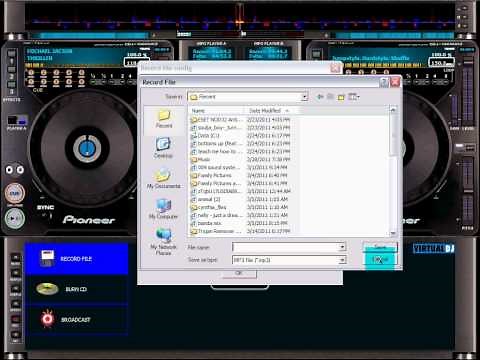
Task: Click the left deck jog wheel center
Action: [87, 148]
